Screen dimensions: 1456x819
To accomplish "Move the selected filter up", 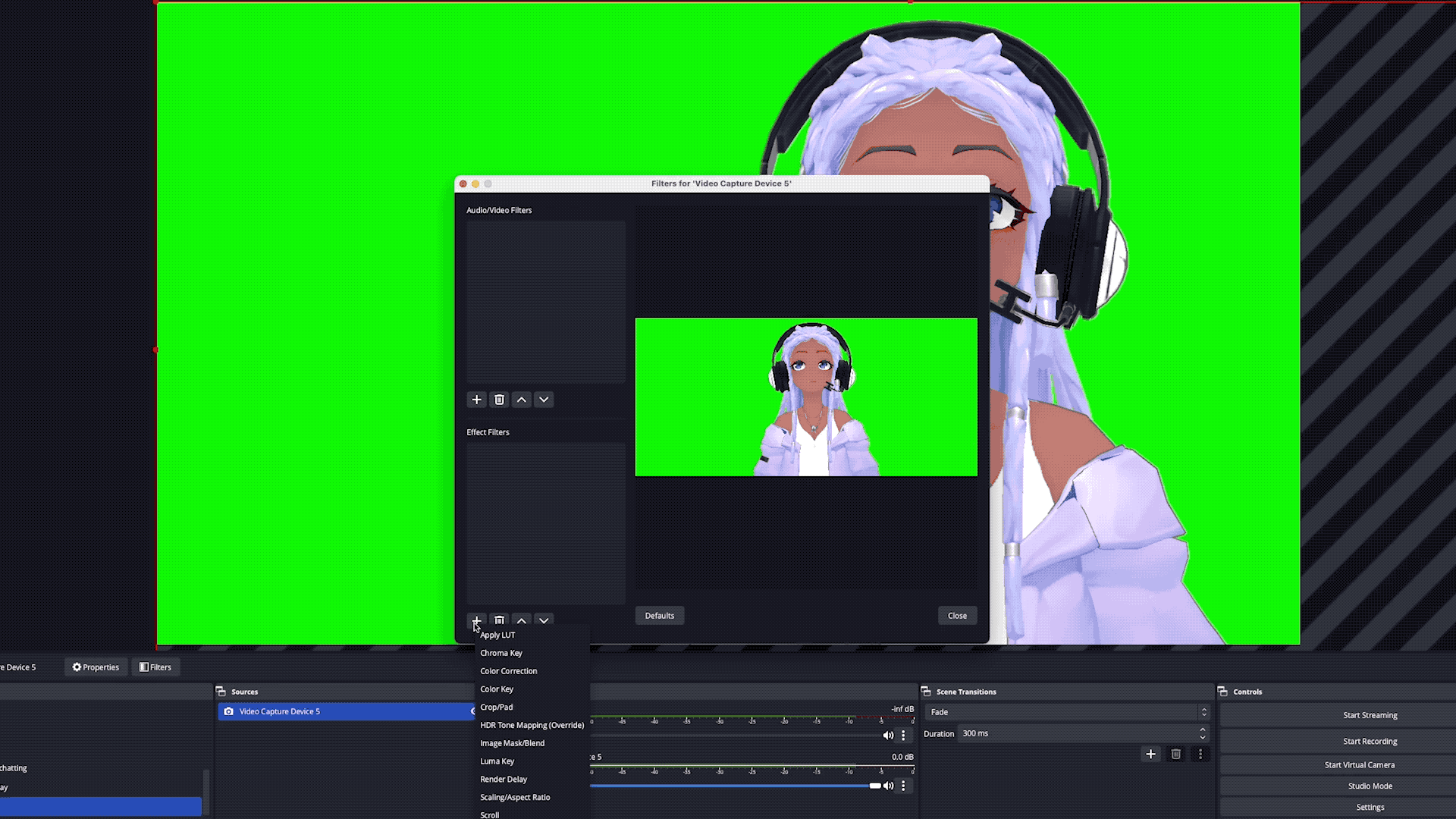I will coord(522,620).
